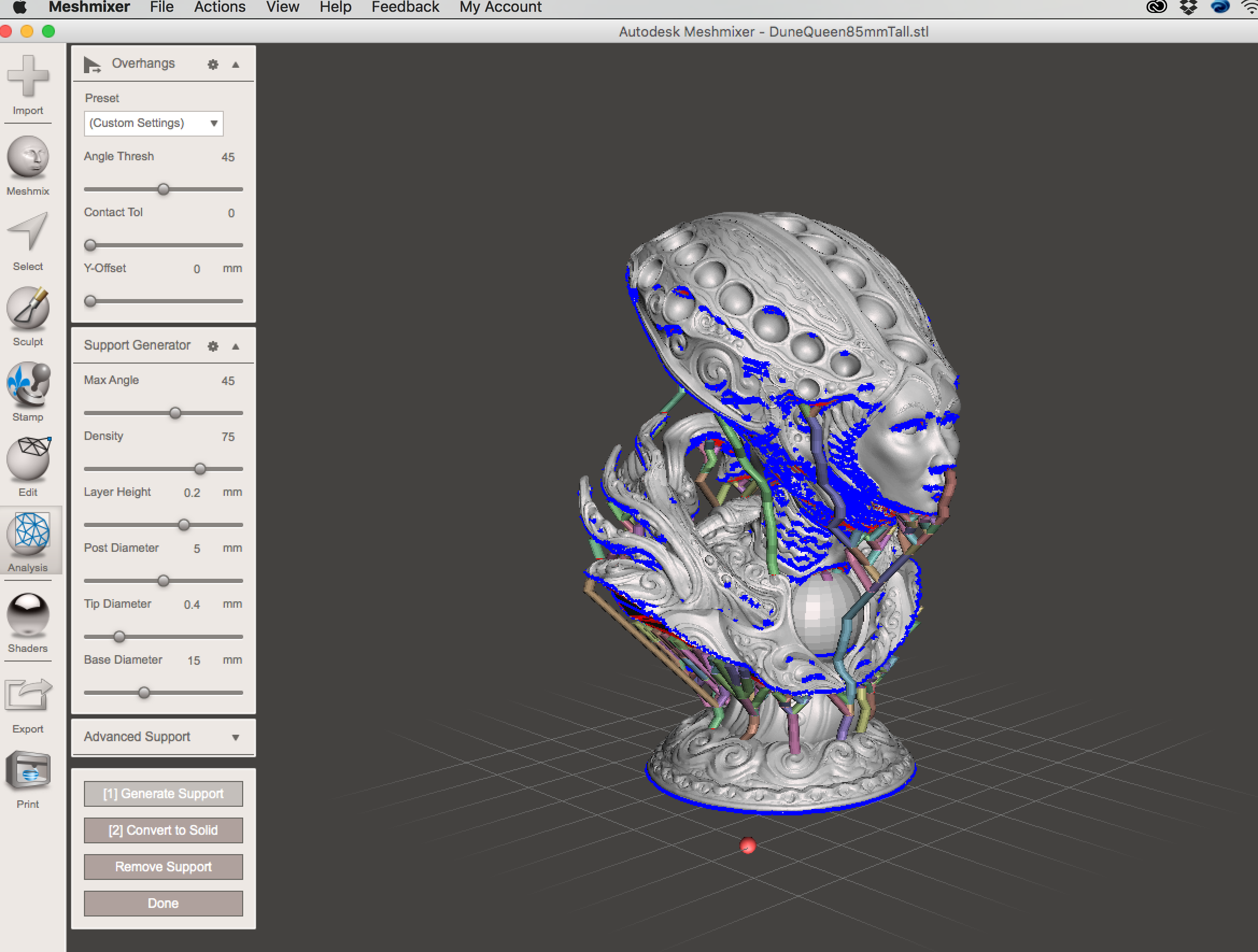The image size is (1258, 952).
Task: Click the Contact Tol value 0
Action: pos(231,213)
